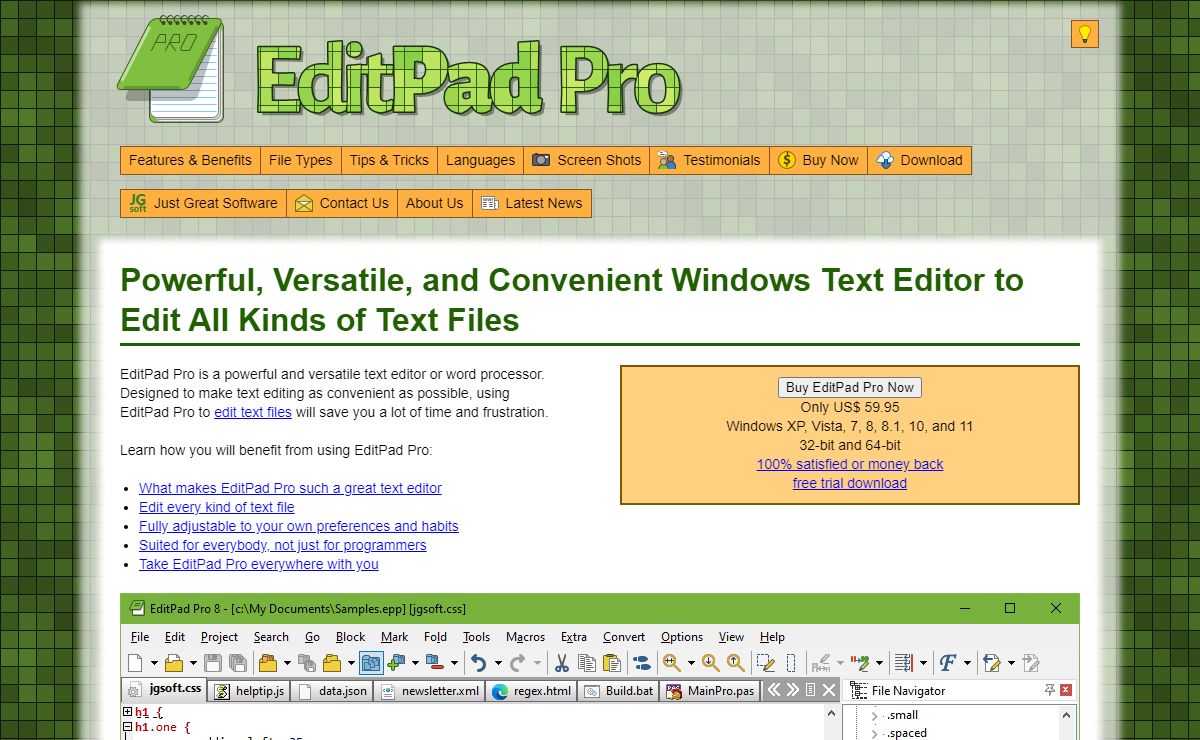Switch to the regex.html tab

tap(531, 691)
